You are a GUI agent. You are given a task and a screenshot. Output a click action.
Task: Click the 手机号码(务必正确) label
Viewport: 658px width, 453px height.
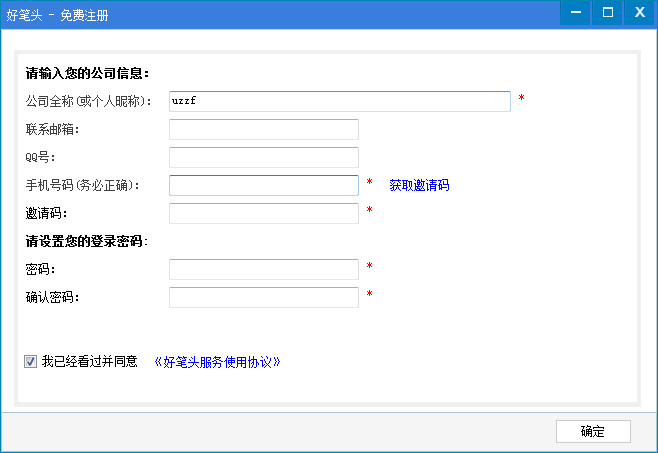[83, 185]
